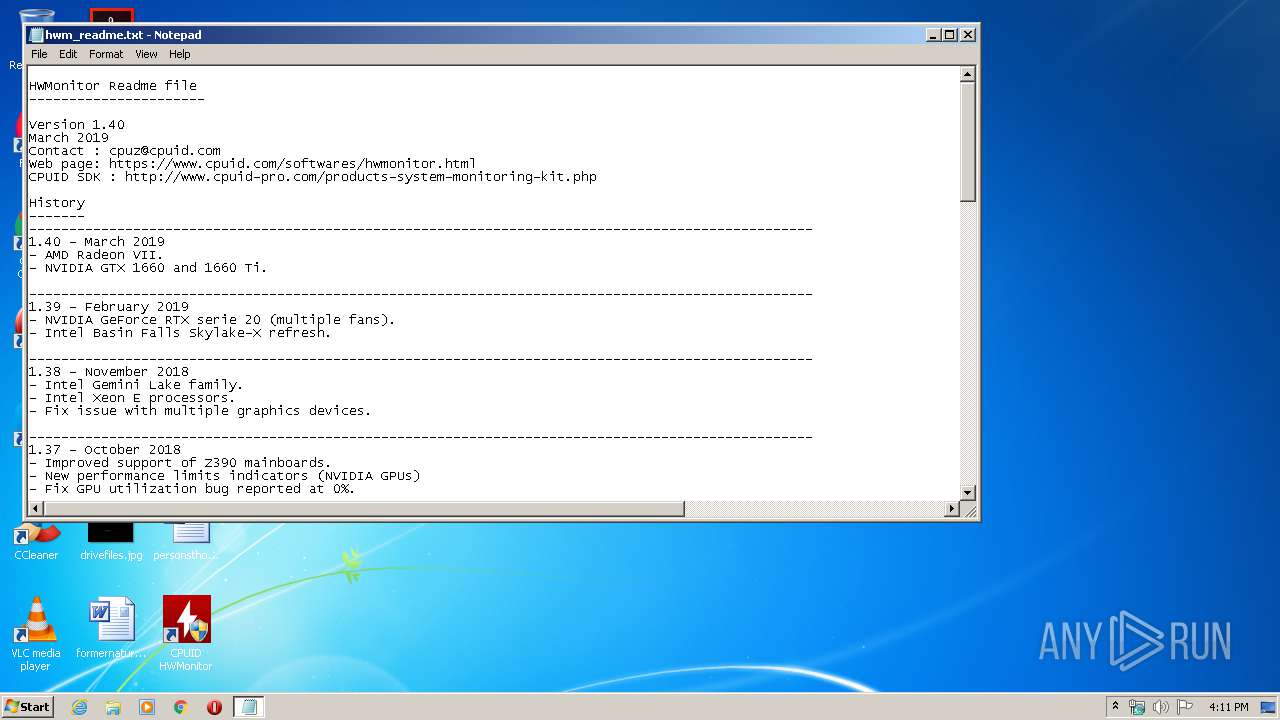Viewport: 1280px width, 720px height.
Task: Click the vertical scrollbar up arrow
Action: click(967, 74)
